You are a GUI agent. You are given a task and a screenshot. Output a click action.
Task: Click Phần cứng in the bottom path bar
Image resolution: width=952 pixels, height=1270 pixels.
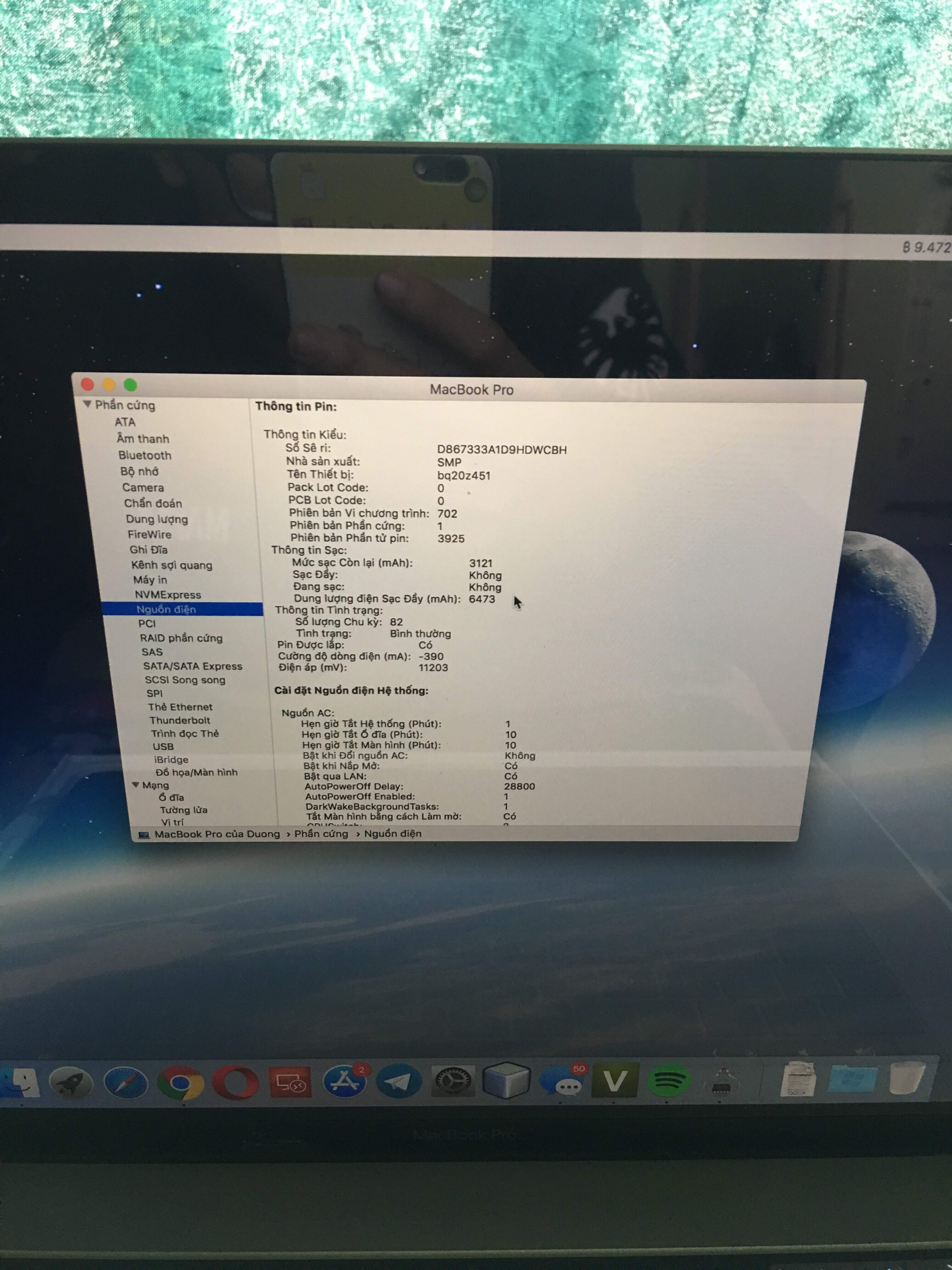tap(321, 834)
